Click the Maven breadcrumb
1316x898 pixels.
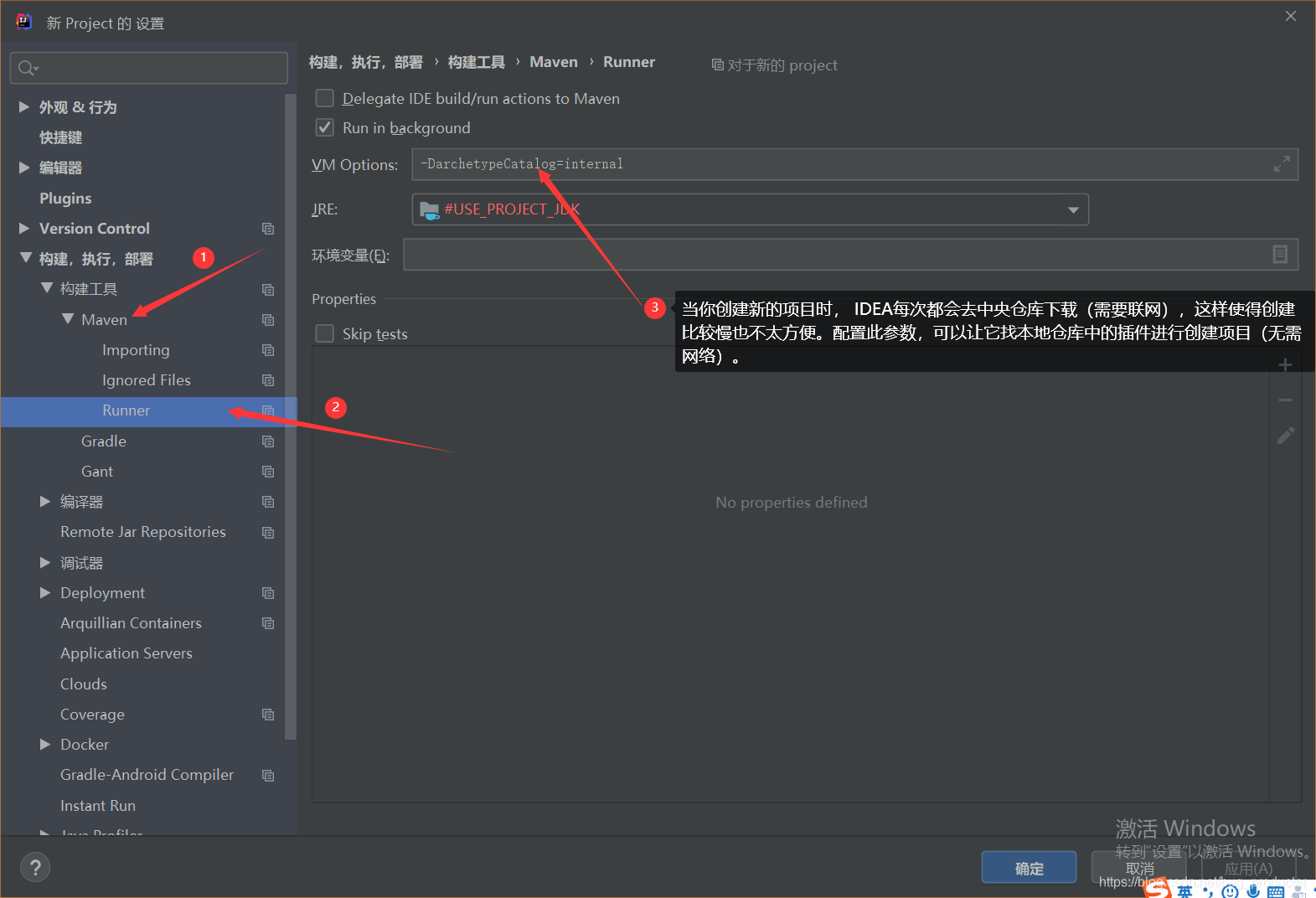pyautogui.click(x=554, y=62)
